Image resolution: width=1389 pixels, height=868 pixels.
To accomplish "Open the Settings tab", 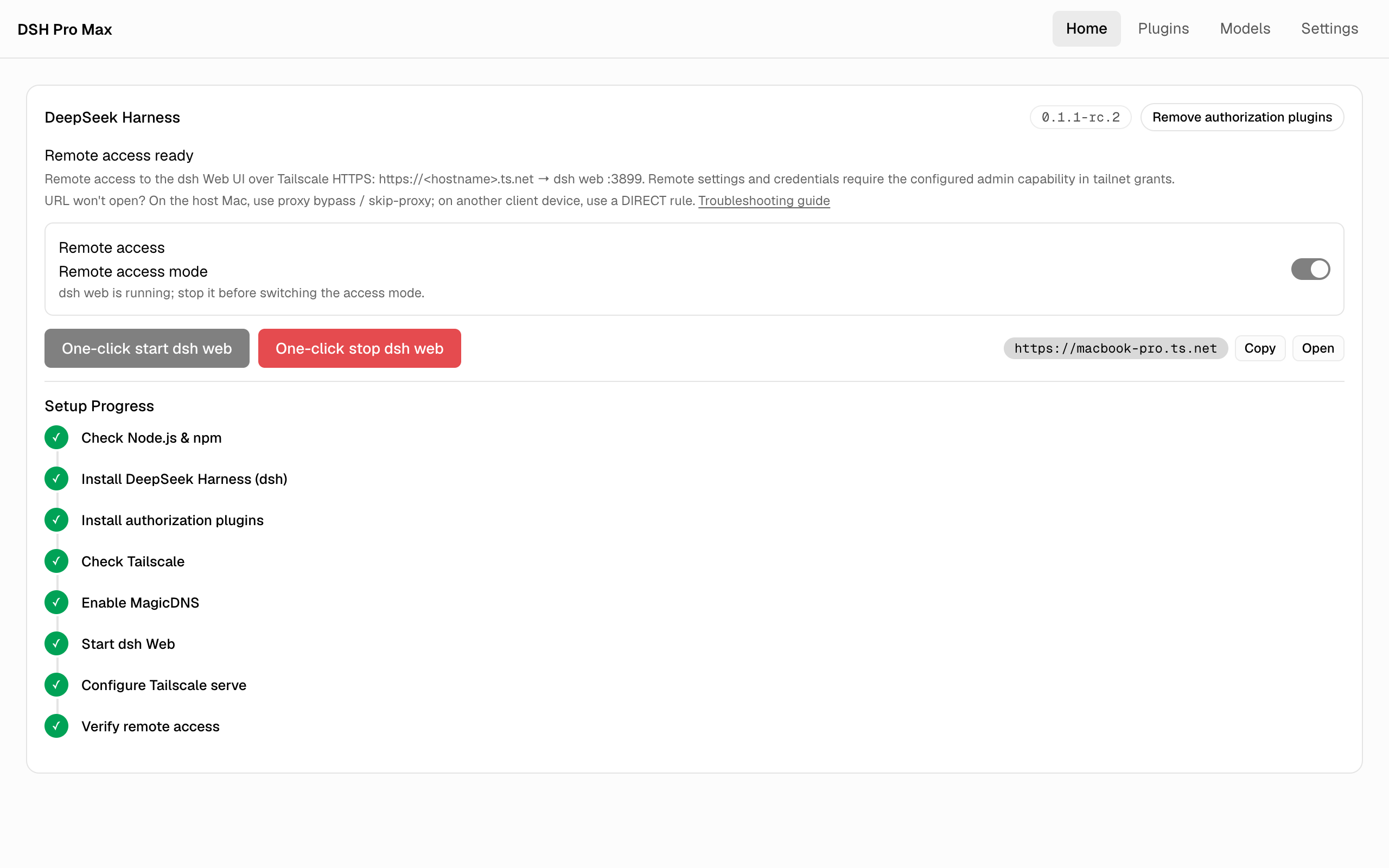I will (1329, 29).
